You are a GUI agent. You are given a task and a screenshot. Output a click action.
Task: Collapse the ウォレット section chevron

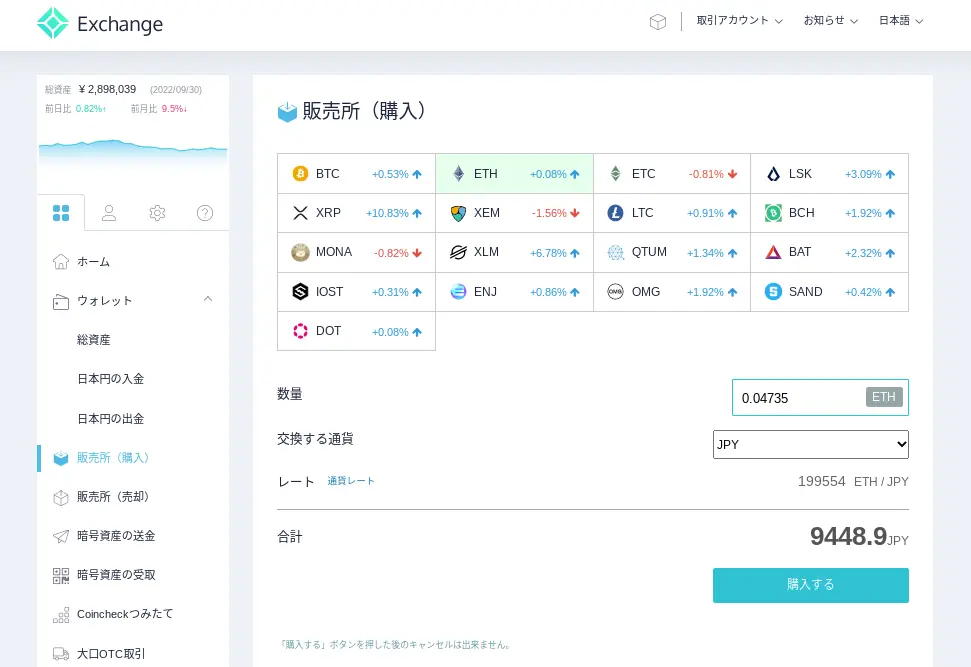(x=208, y=299)
